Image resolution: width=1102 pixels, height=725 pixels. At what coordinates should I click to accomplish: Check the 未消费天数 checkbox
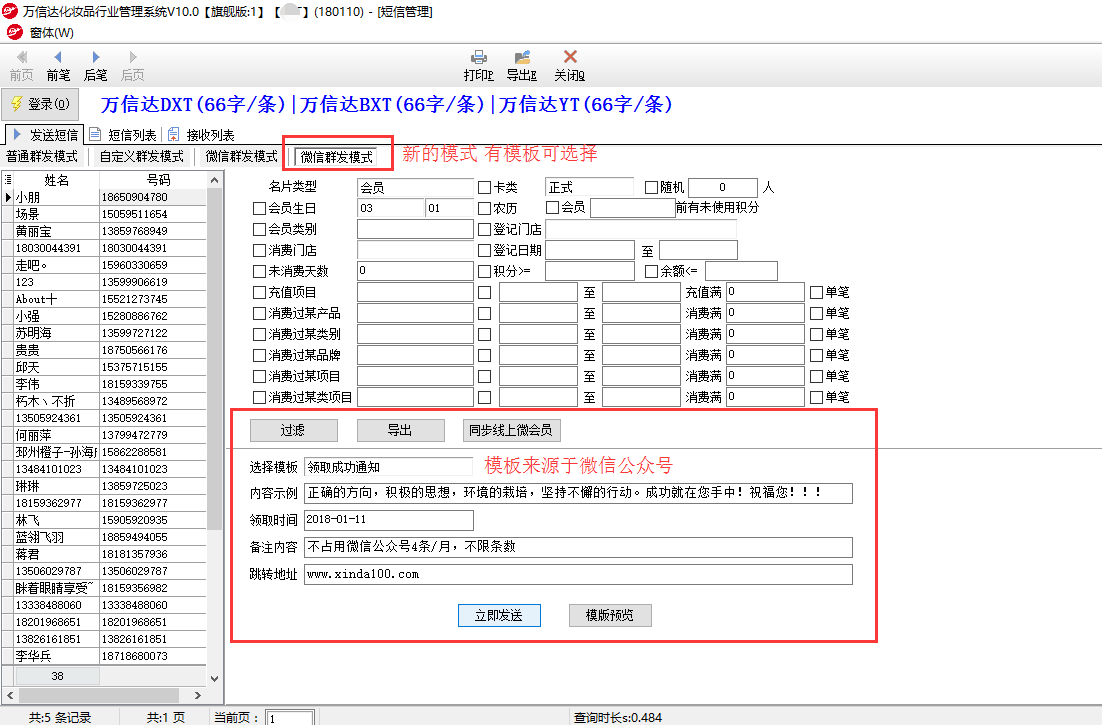click(260, 272)
